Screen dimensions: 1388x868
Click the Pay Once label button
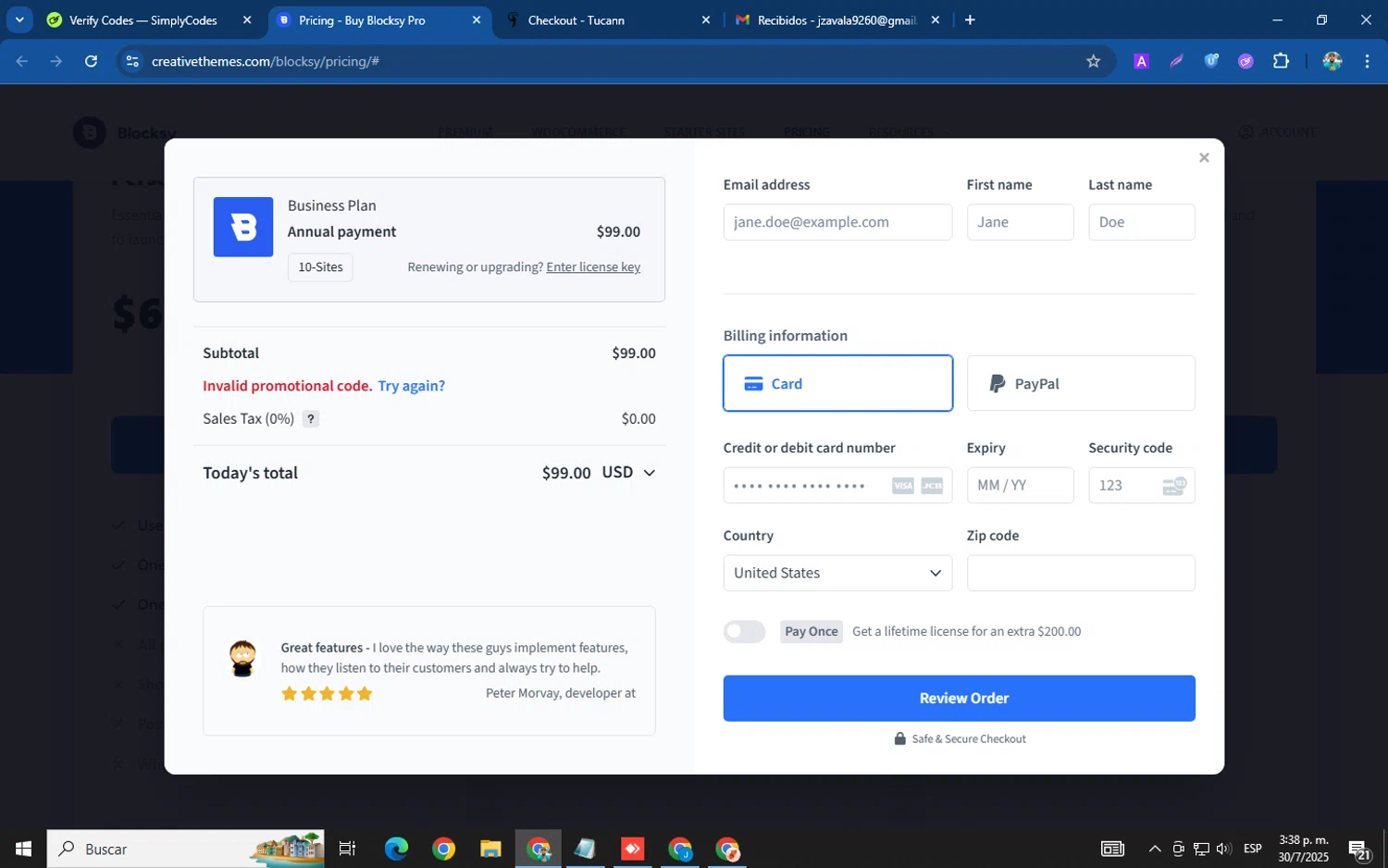(x=812, y=631)
